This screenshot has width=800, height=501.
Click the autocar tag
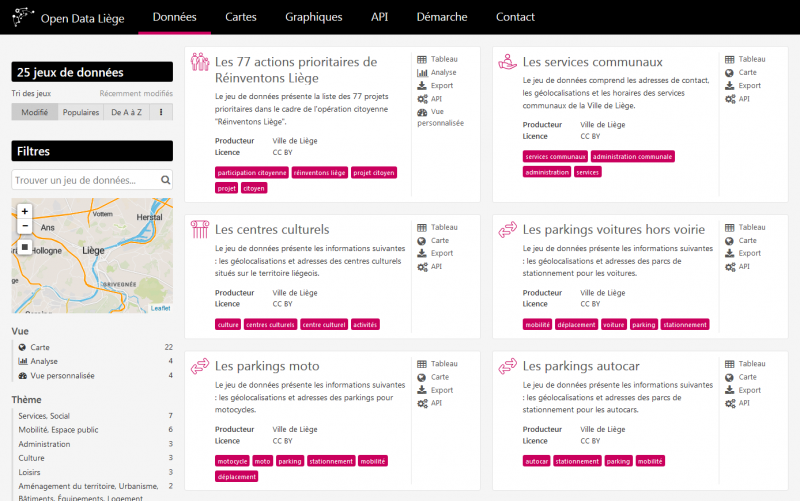coord(537,461)
